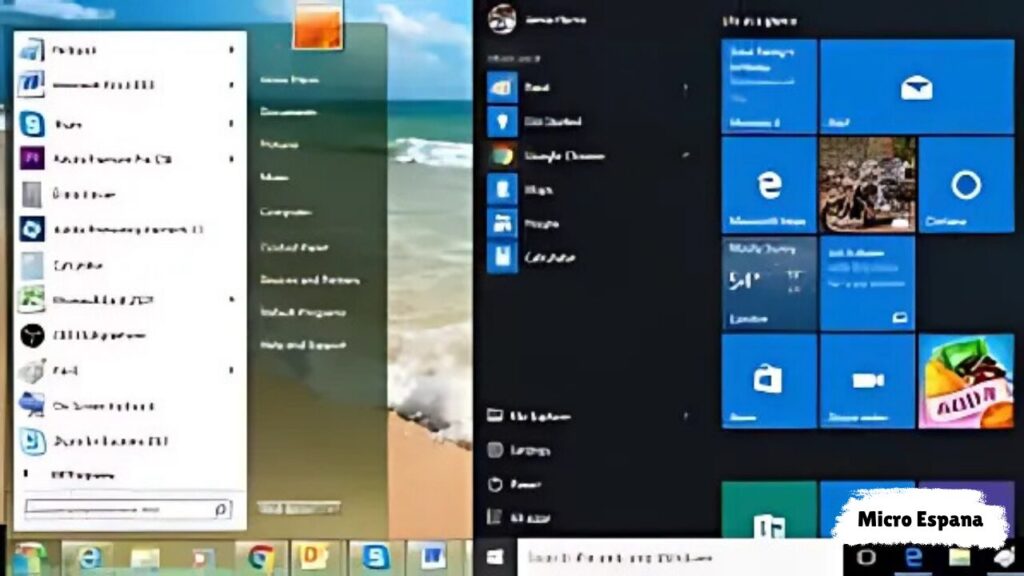Open the London weather tile
This screenshot has width=1024, height=576.
[769, 283]
